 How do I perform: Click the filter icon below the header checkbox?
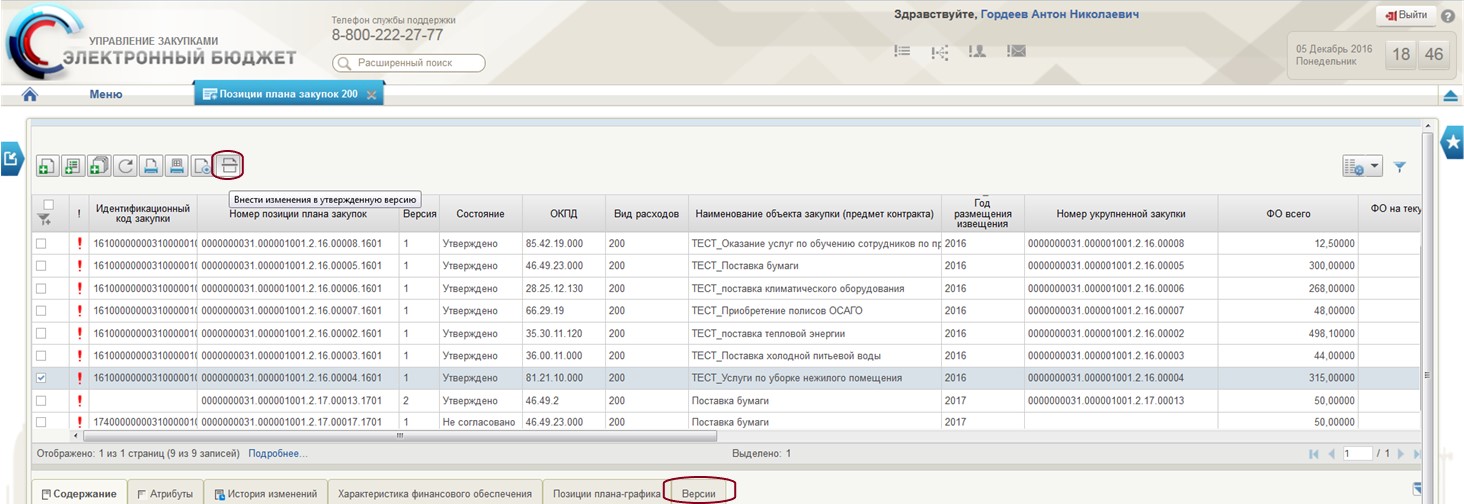[45, 220]
